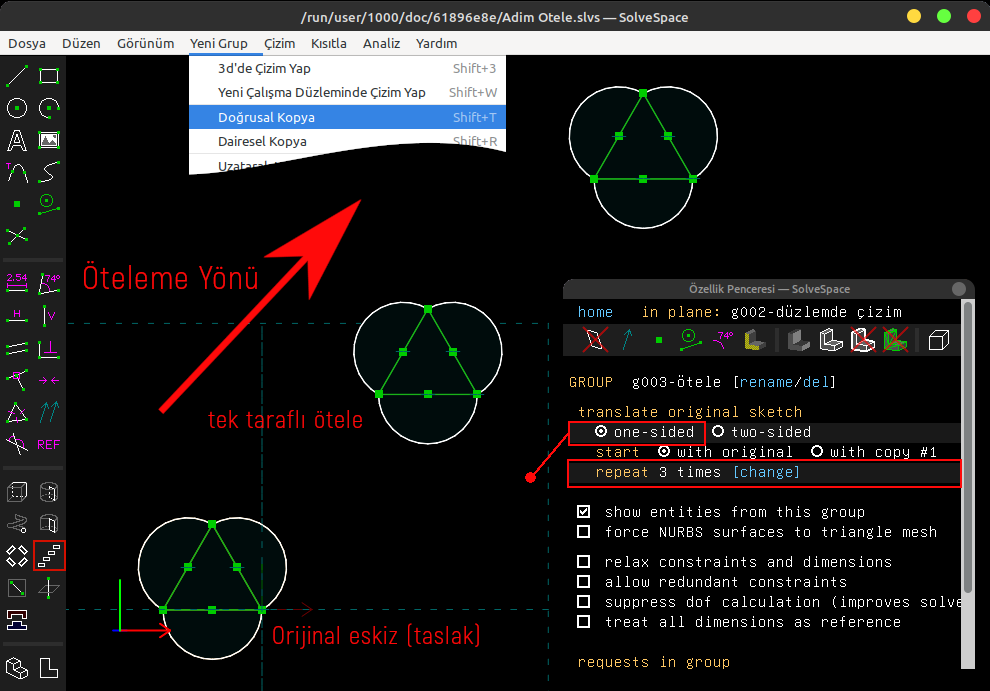This screenshot has height=691, width=990.
Task: Open the Analiz menu
Action: pos(381,44)
